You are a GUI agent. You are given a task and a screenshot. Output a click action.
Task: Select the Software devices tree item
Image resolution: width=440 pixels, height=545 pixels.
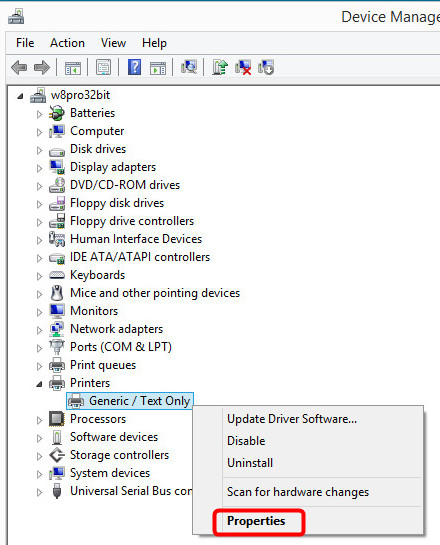114,437
